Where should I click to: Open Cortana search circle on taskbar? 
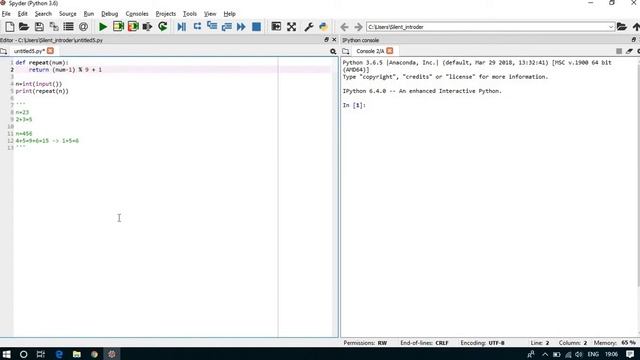[23, 354]
